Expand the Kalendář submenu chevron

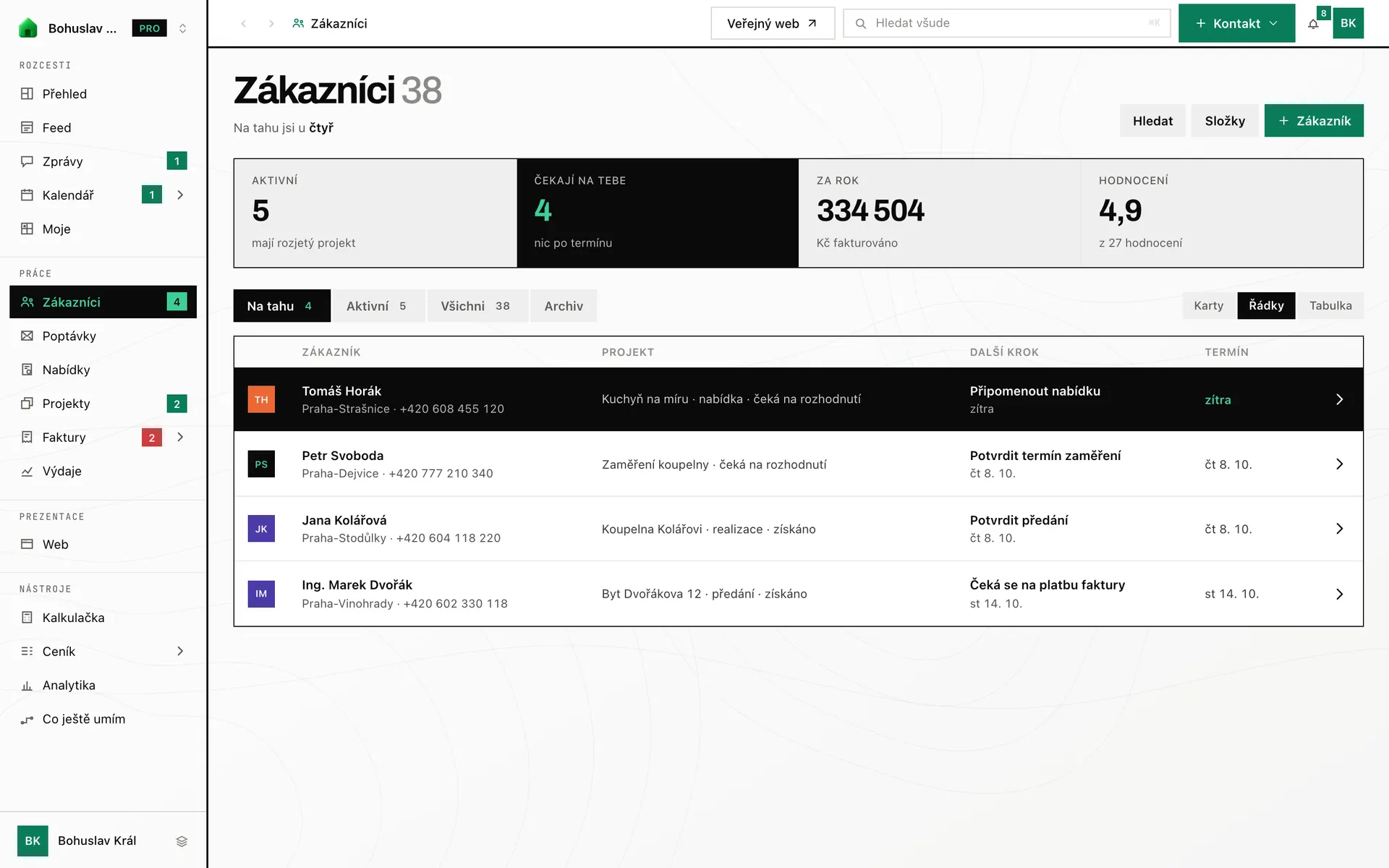pyautogui.click(x=181, y=195)
